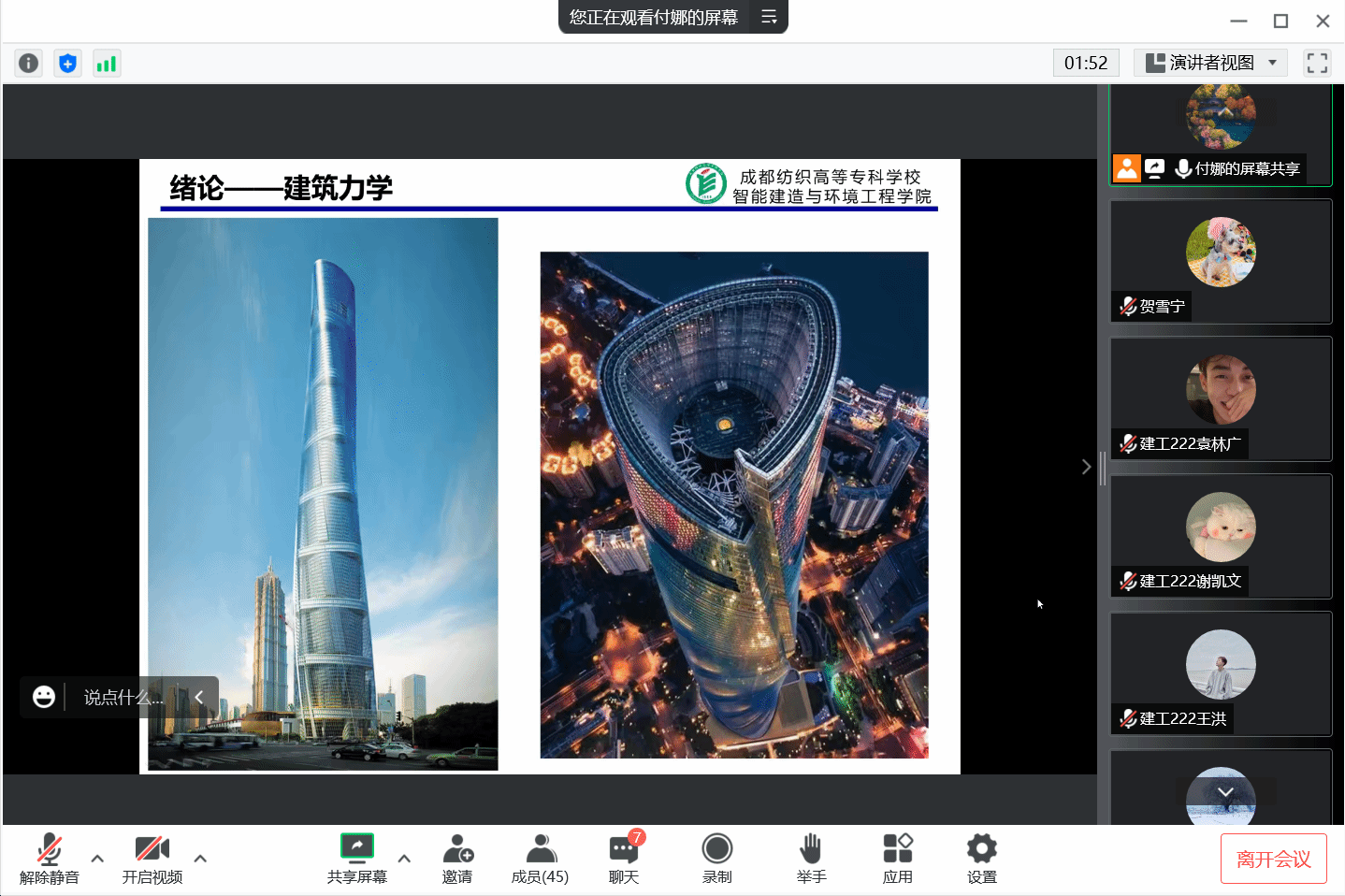Open the Members (45) list

pos(540,859)
